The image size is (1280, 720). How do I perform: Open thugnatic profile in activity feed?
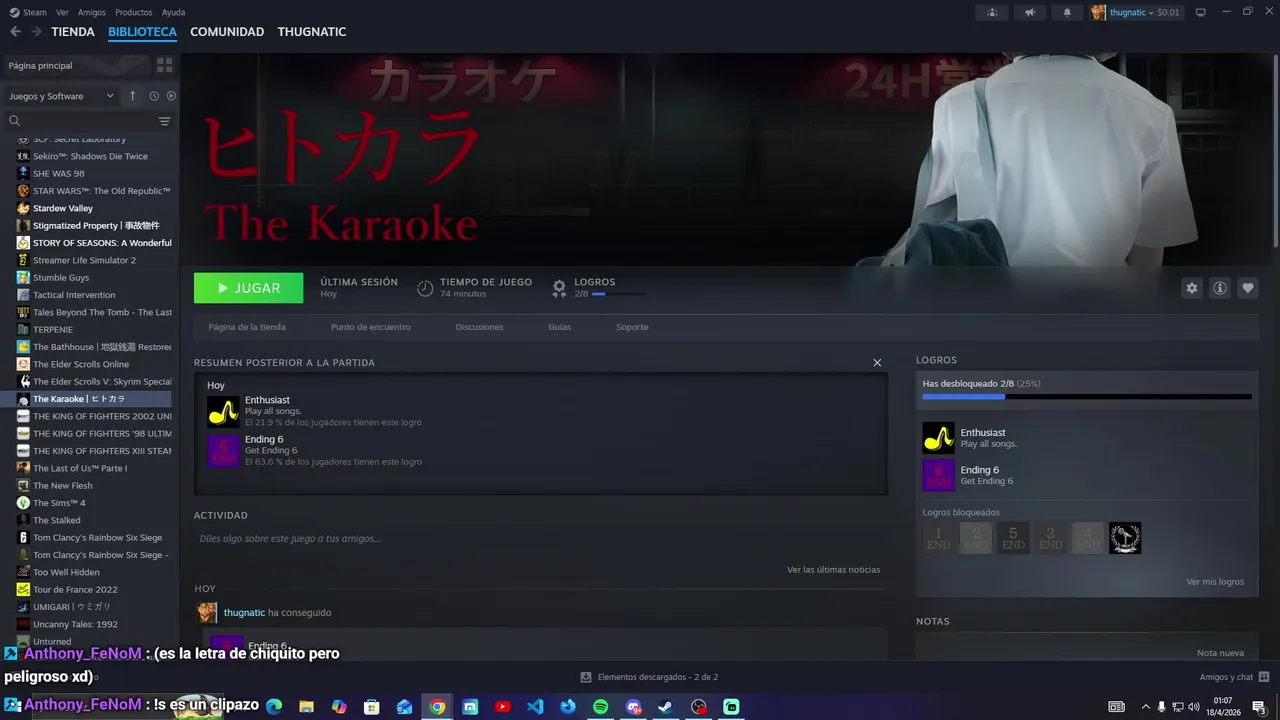coord(244,613)
